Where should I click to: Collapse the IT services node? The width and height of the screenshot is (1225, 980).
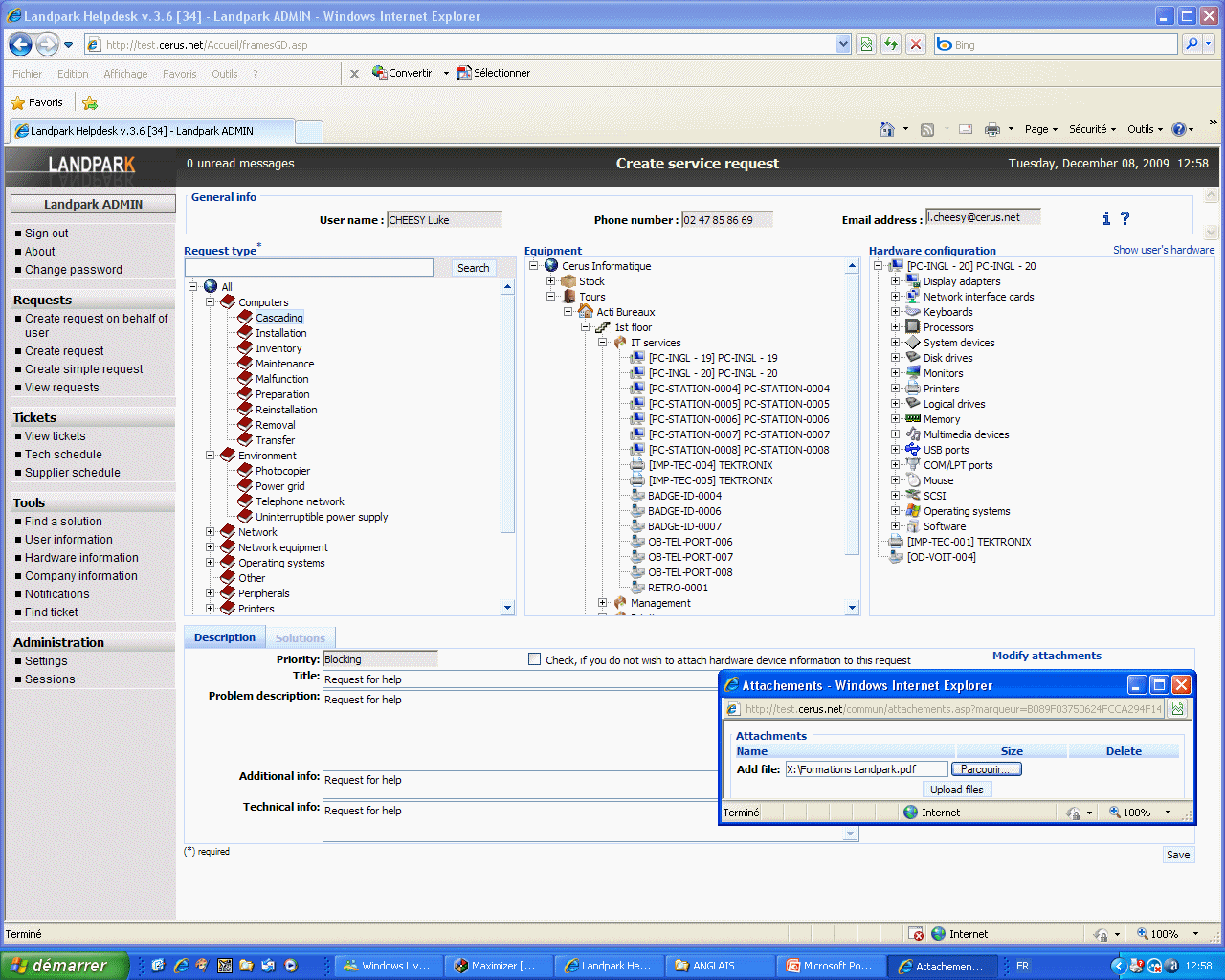[602, 342]
